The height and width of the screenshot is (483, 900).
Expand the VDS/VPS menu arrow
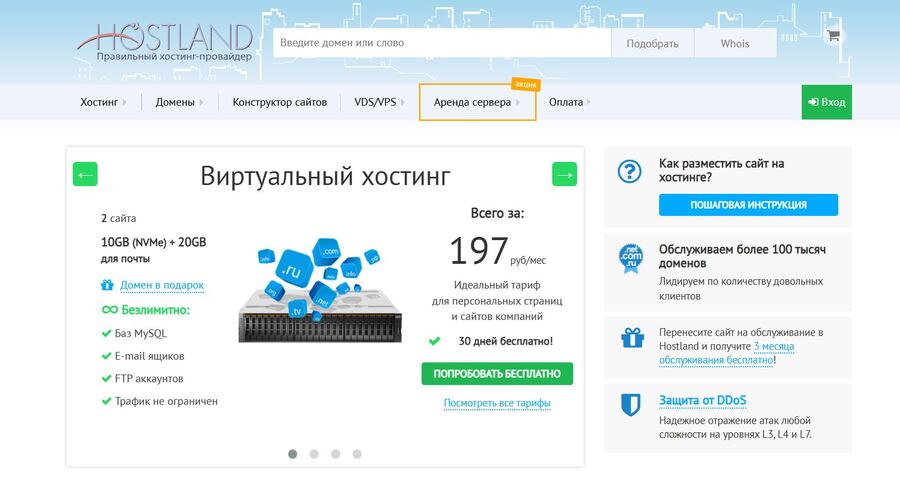[x=403, y=103]
